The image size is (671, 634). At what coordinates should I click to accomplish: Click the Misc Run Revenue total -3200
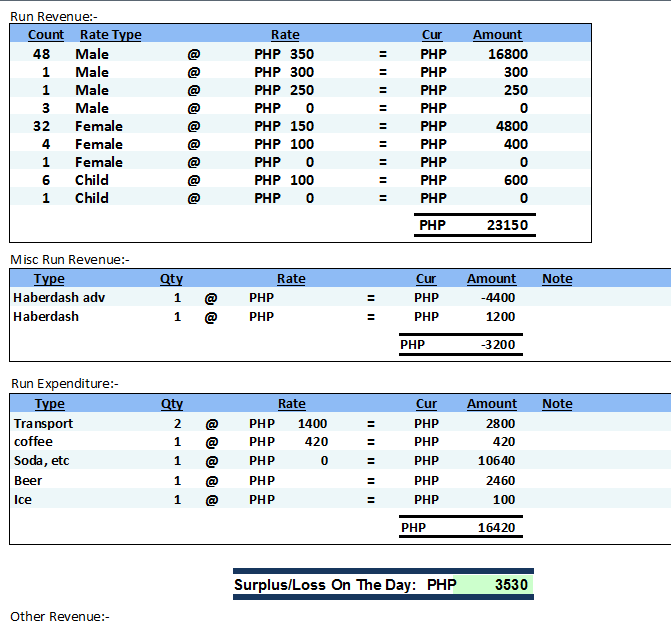497,345
